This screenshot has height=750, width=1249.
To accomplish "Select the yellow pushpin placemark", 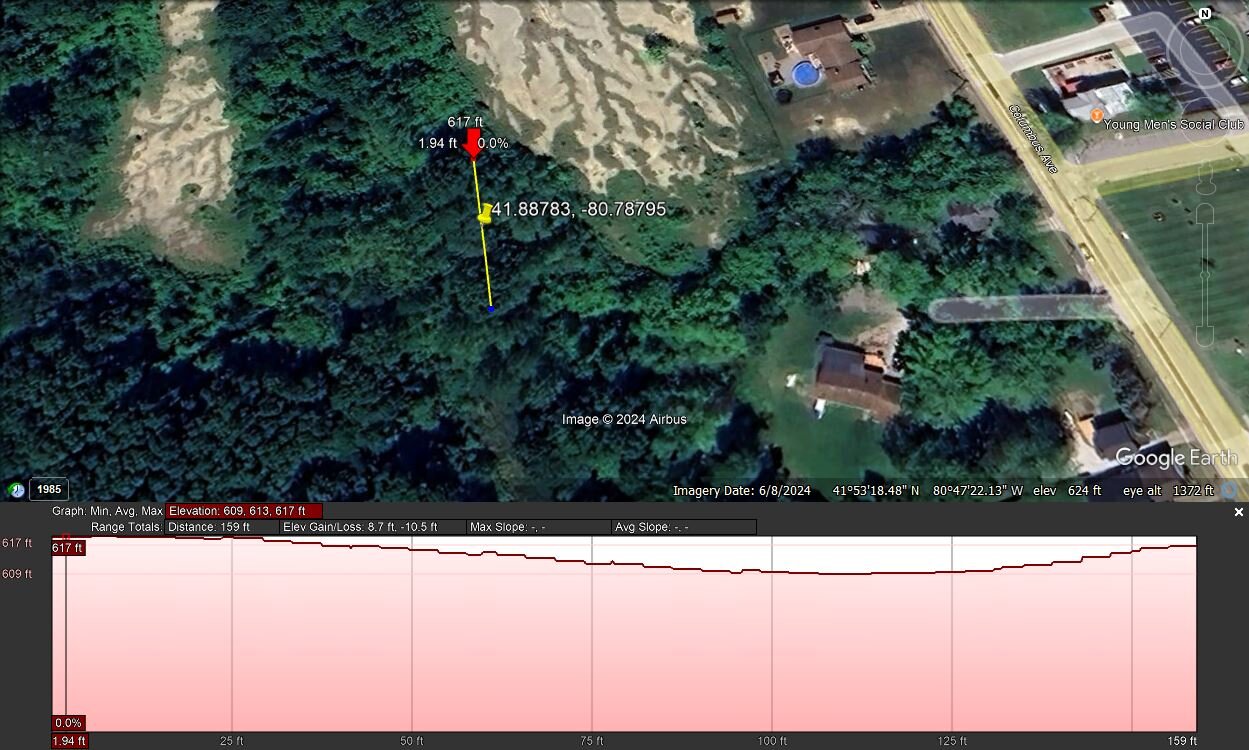I will (485, 213).
